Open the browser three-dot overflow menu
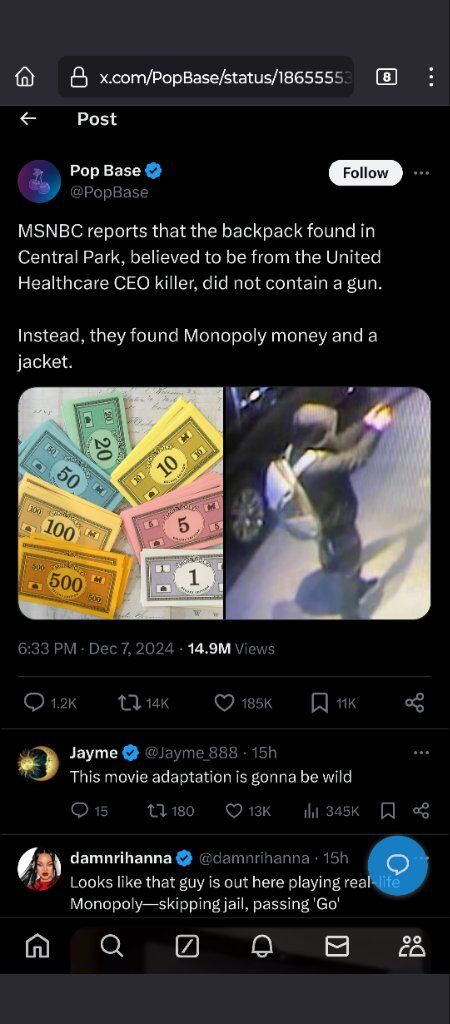 pyautogui.click(x=431, y=77)
